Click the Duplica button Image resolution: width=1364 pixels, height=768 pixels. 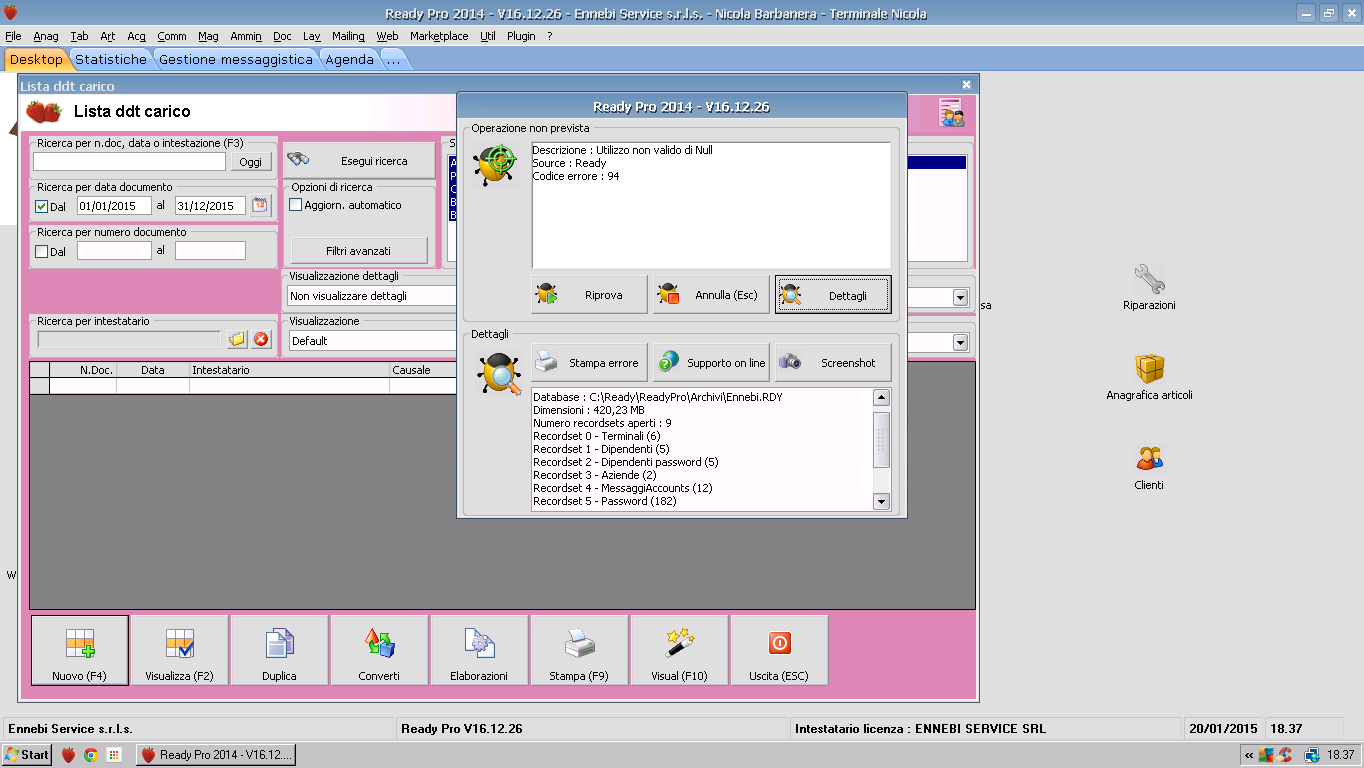280,650
